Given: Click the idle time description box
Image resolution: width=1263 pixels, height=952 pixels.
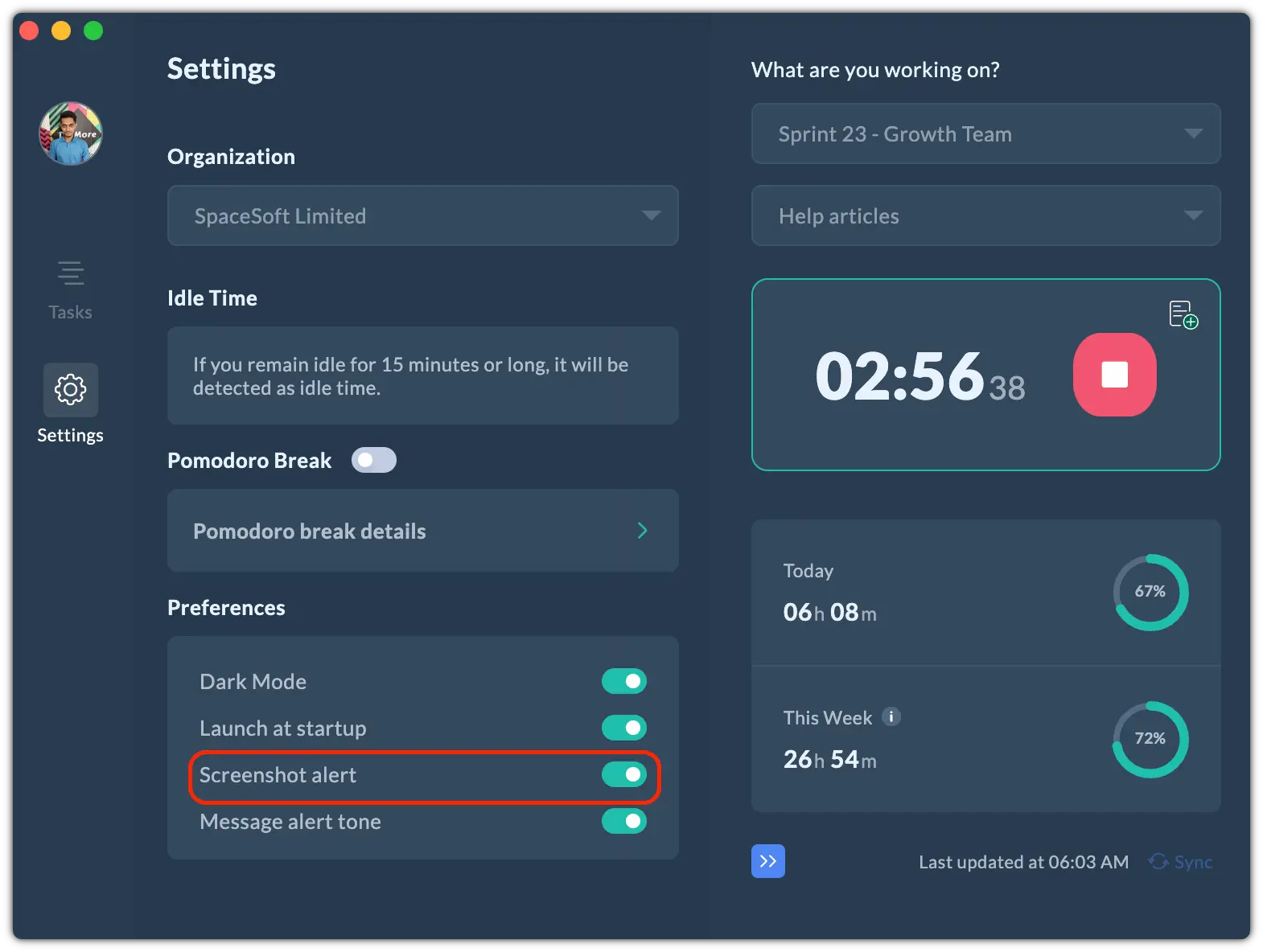Looking at the screenshot, I should click(x=422, y=375).
